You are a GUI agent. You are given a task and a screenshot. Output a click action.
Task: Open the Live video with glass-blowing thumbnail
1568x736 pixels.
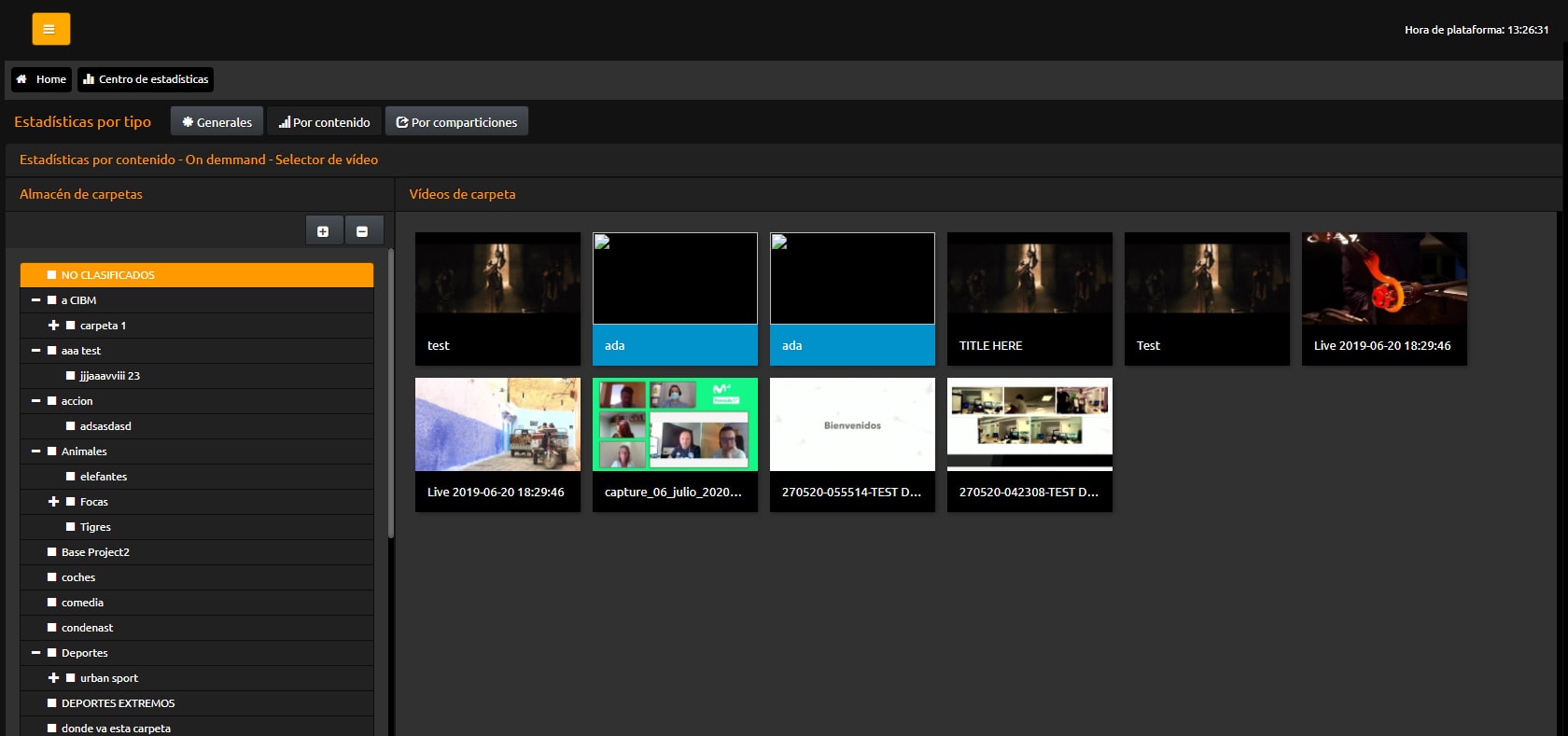coord(1384,299)
